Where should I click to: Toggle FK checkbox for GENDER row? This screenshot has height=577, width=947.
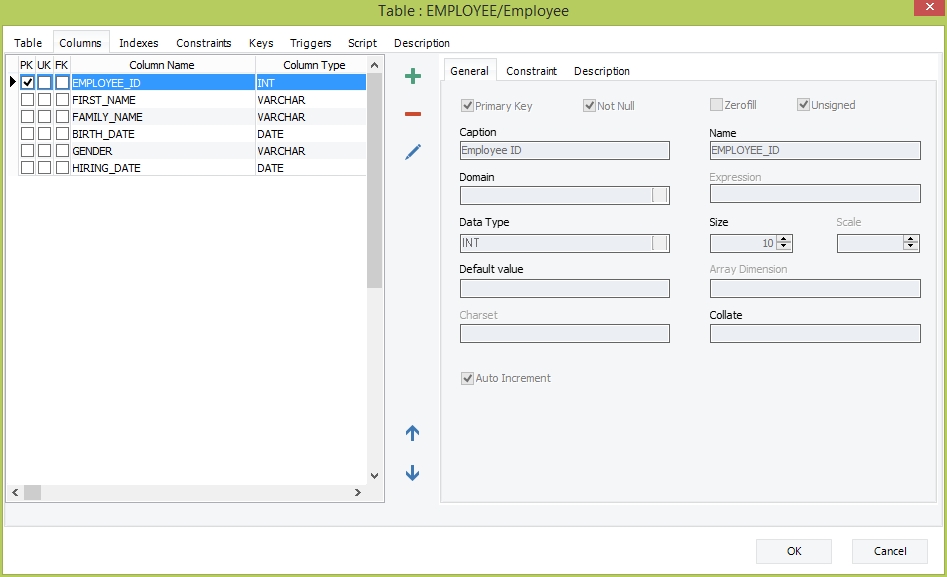pos(62,151)
